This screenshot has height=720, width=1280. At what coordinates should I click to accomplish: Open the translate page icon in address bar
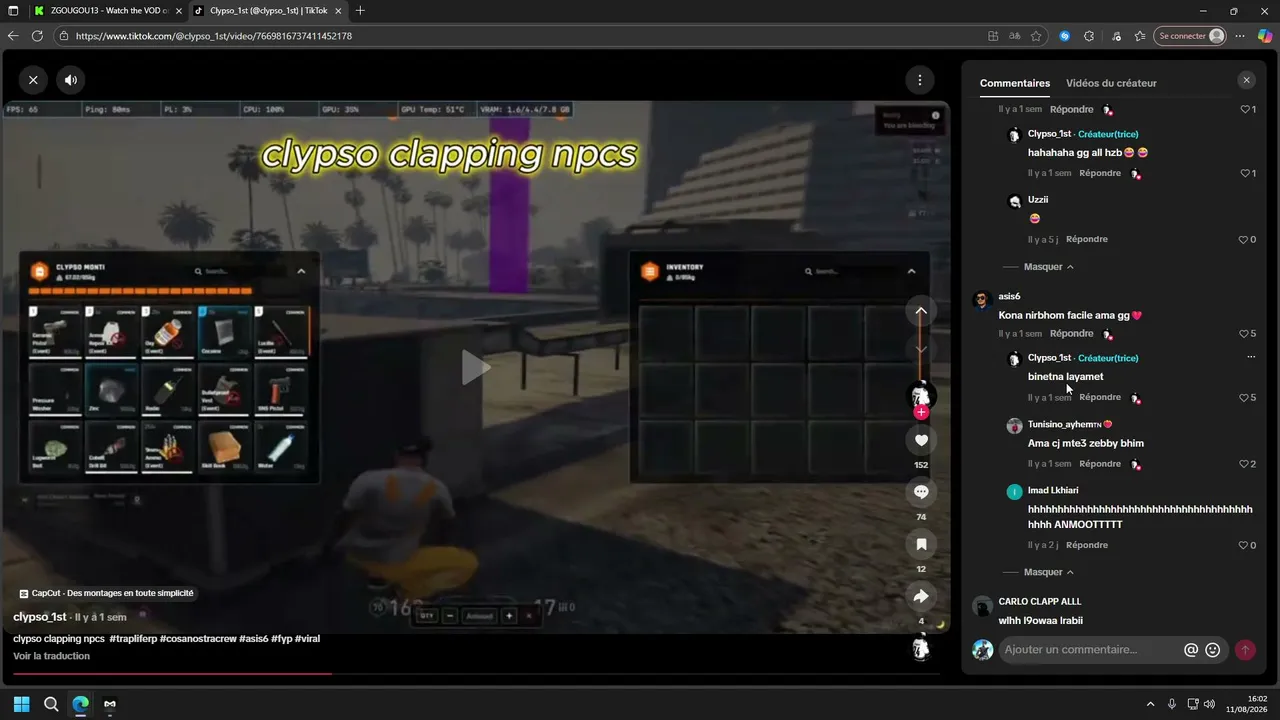[1015, 36]
